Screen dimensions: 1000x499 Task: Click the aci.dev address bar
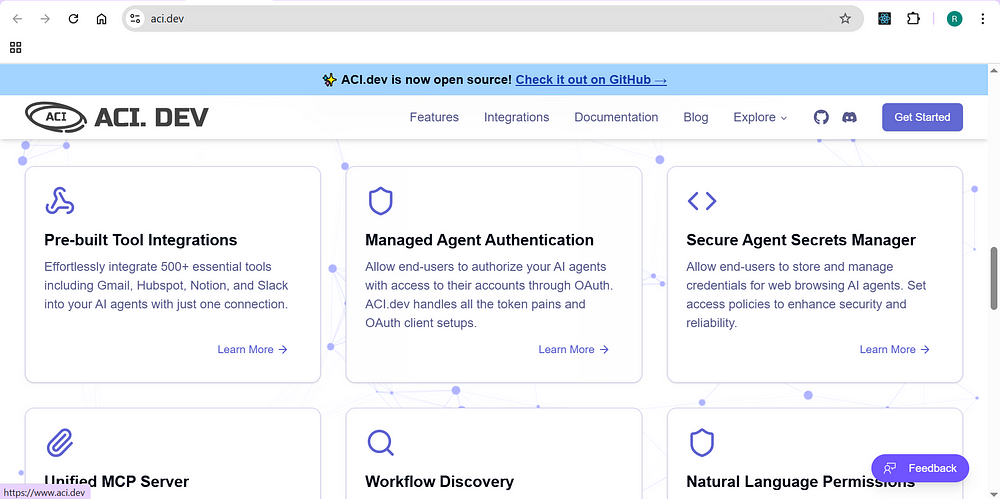click(x=491, y=19)
